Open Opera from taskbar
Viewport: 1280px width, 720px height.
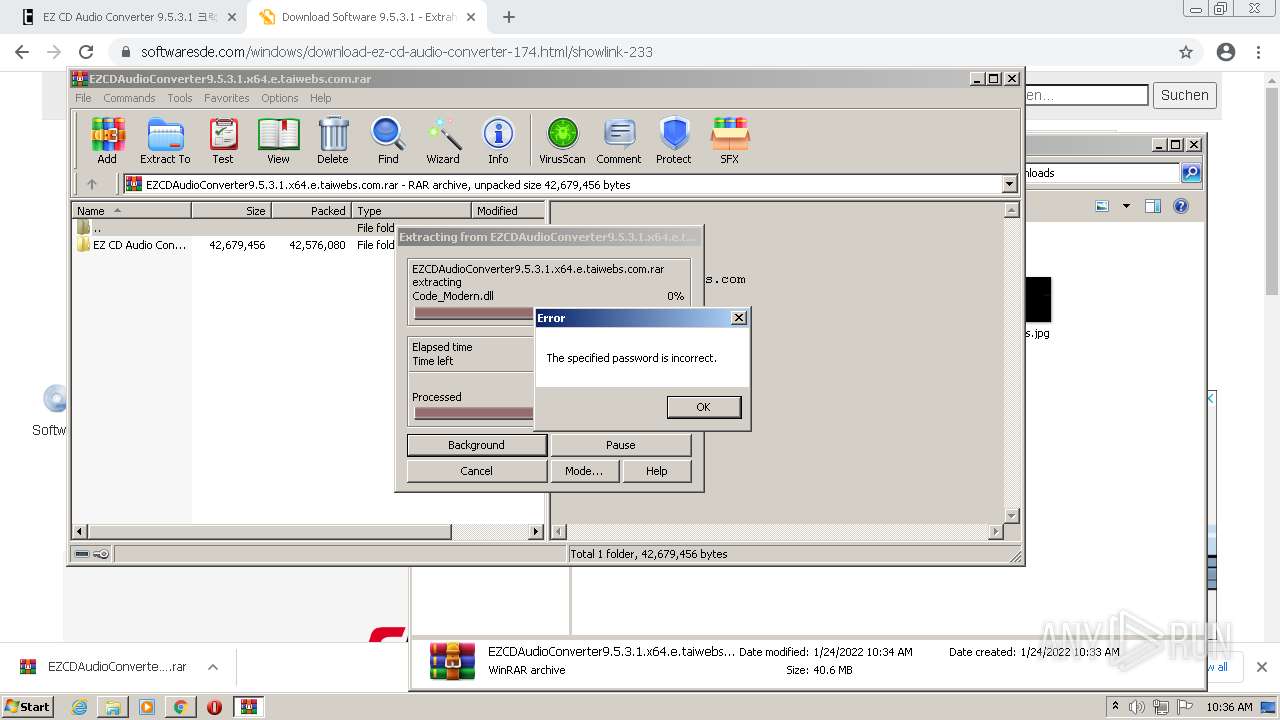pos(214,707)
